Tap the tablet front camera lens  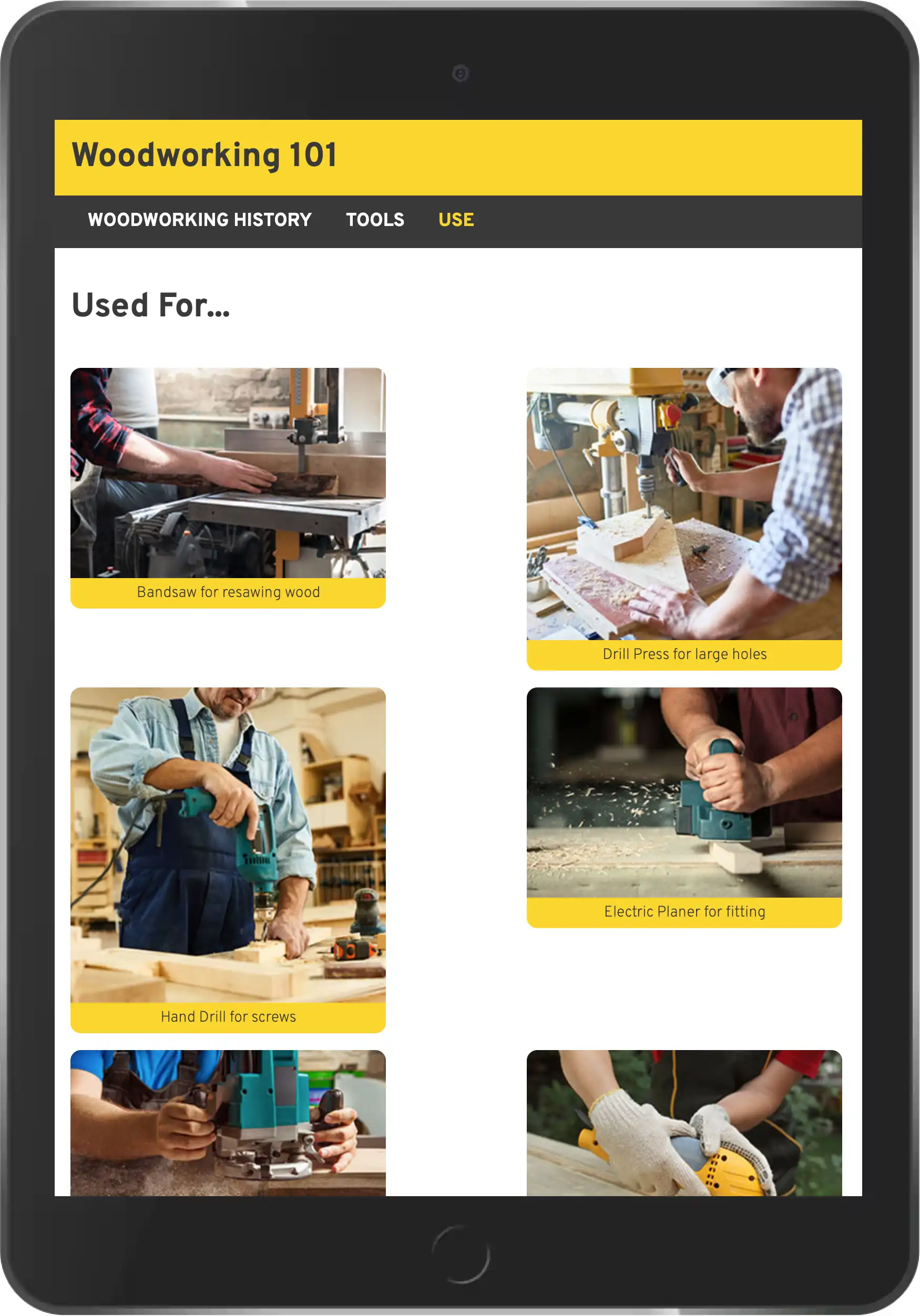point(461,74)
